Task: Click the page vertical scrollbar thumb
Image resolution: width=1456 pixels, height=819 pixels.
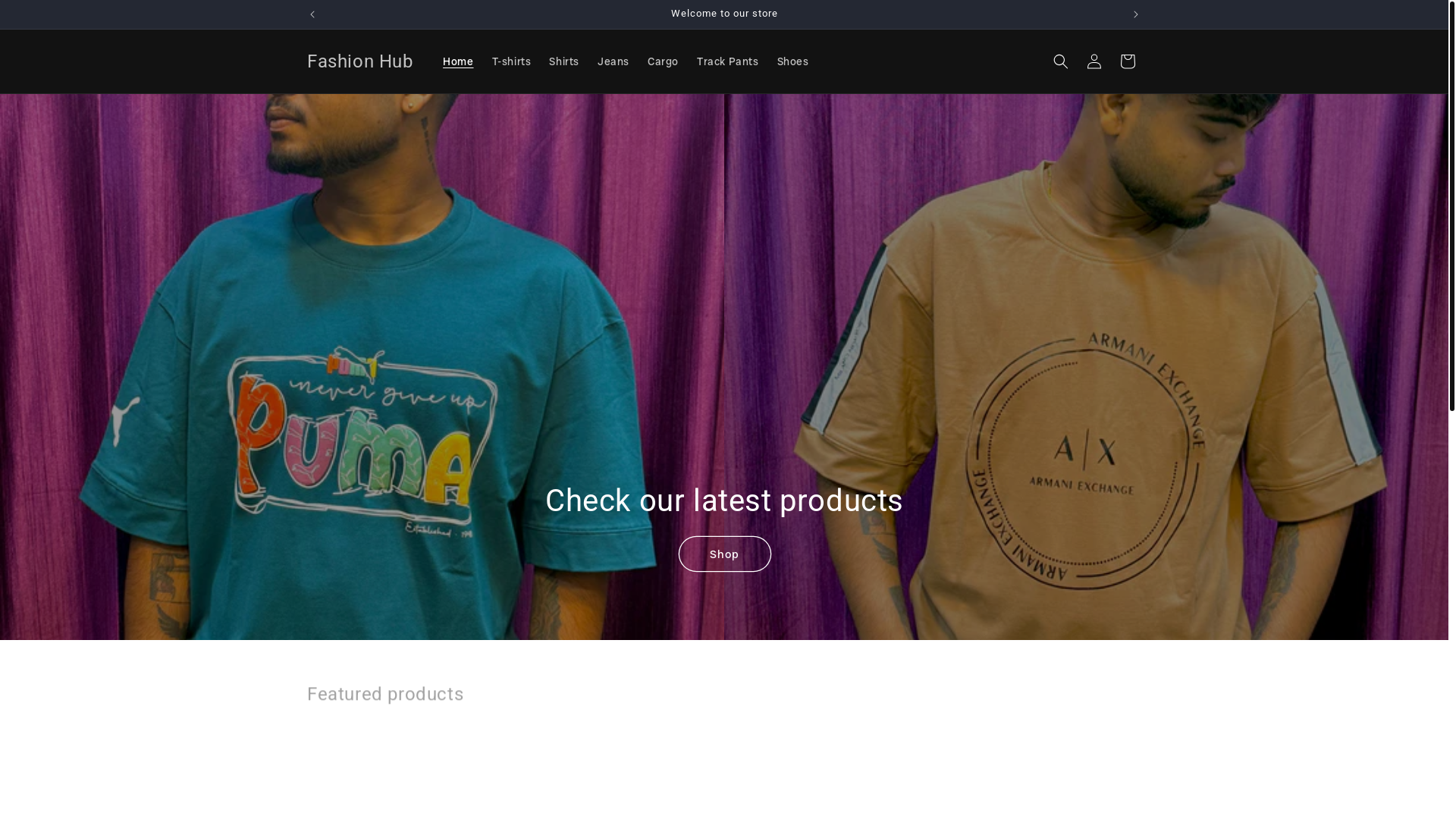Action: click(x=1452, y=206)
